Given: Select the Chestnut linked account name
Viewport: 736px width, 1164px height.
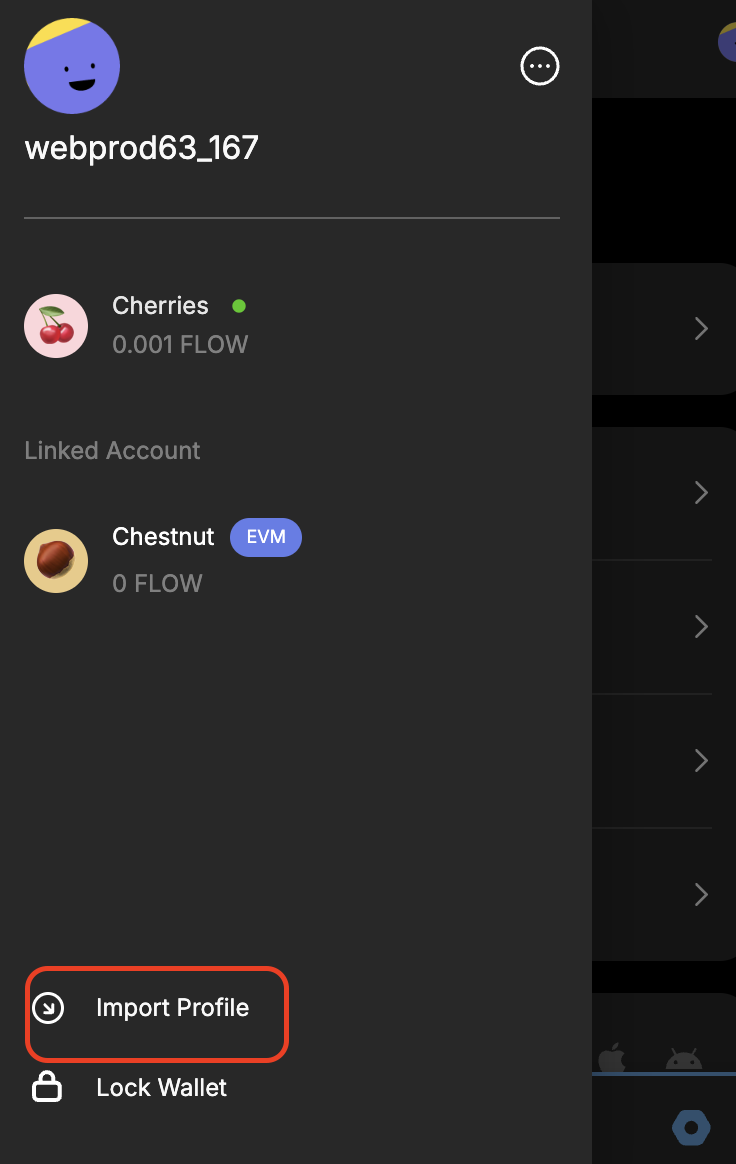Looking at the screenshot, I should point(163,537).
